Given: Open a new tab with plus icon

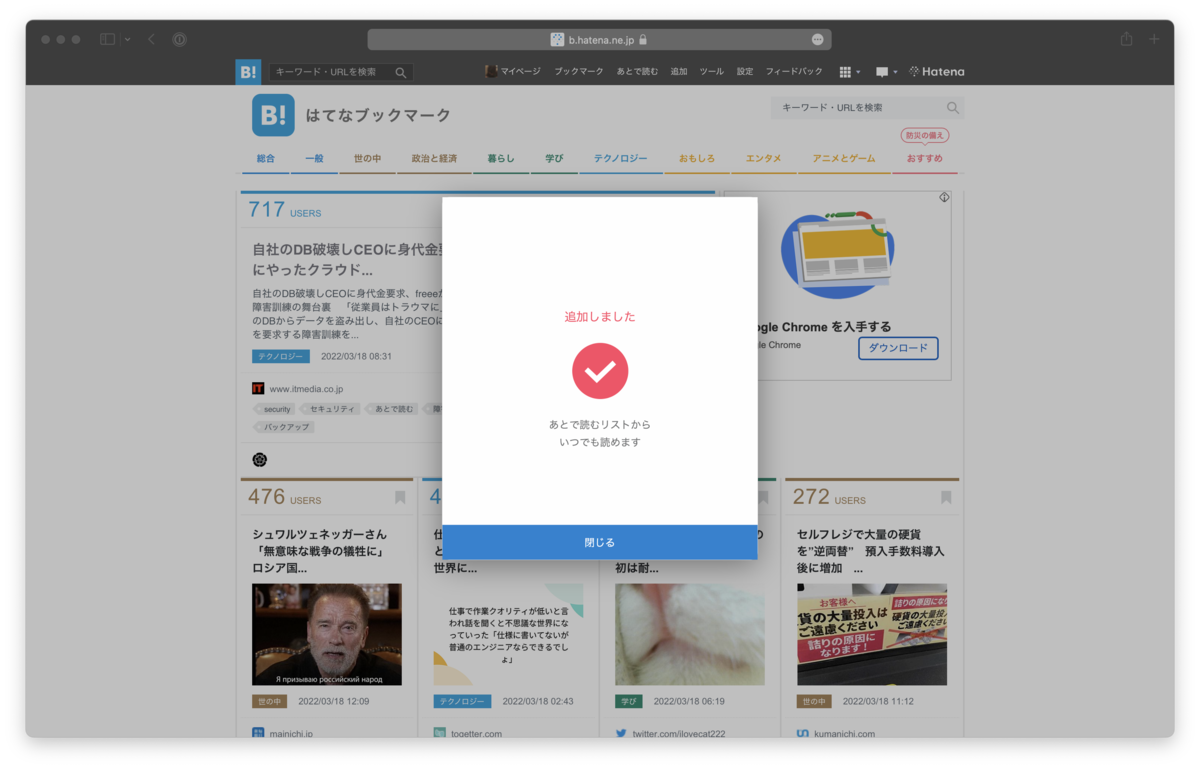Looking at the screenshot, I should pos(1154,39).
